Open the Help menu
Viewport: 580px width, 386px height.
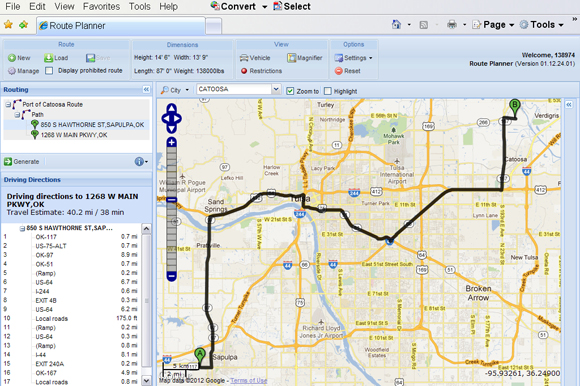pyautogui.click(x=169, y=6)
